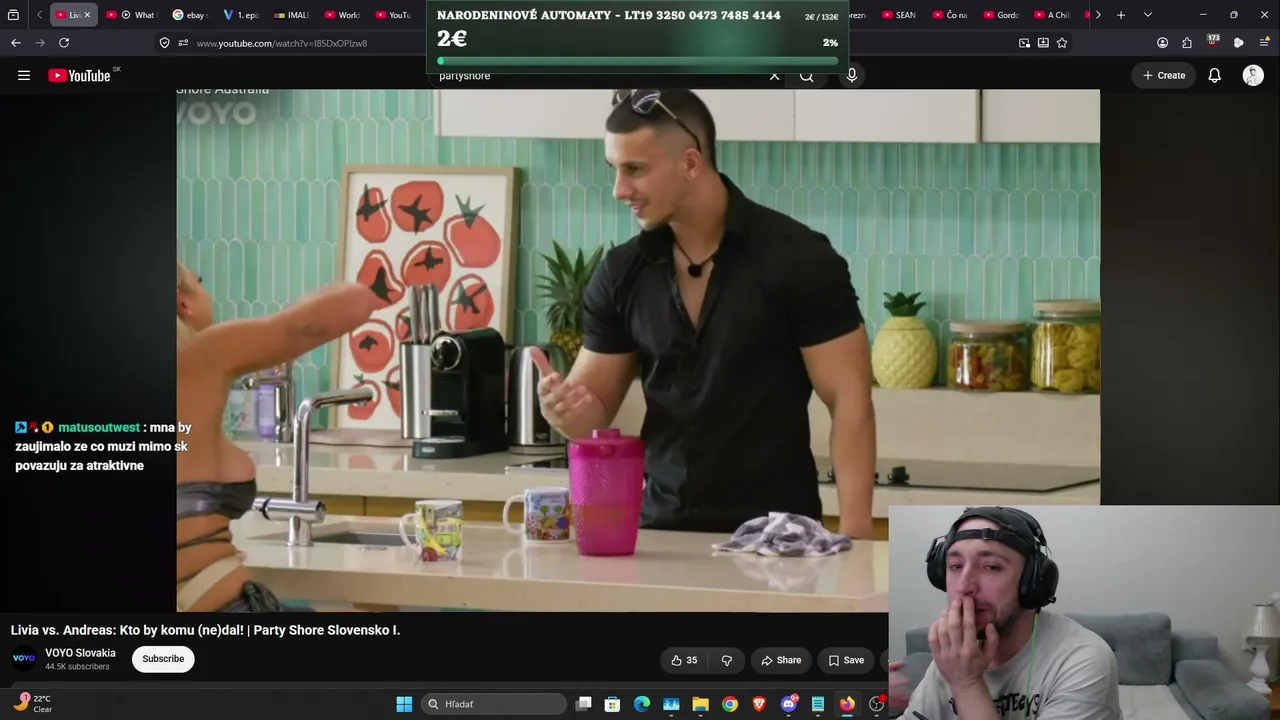Screen dimensions: 1280x720
Task: Run the YouTube search magnifier button
Action: pos(807,75)
